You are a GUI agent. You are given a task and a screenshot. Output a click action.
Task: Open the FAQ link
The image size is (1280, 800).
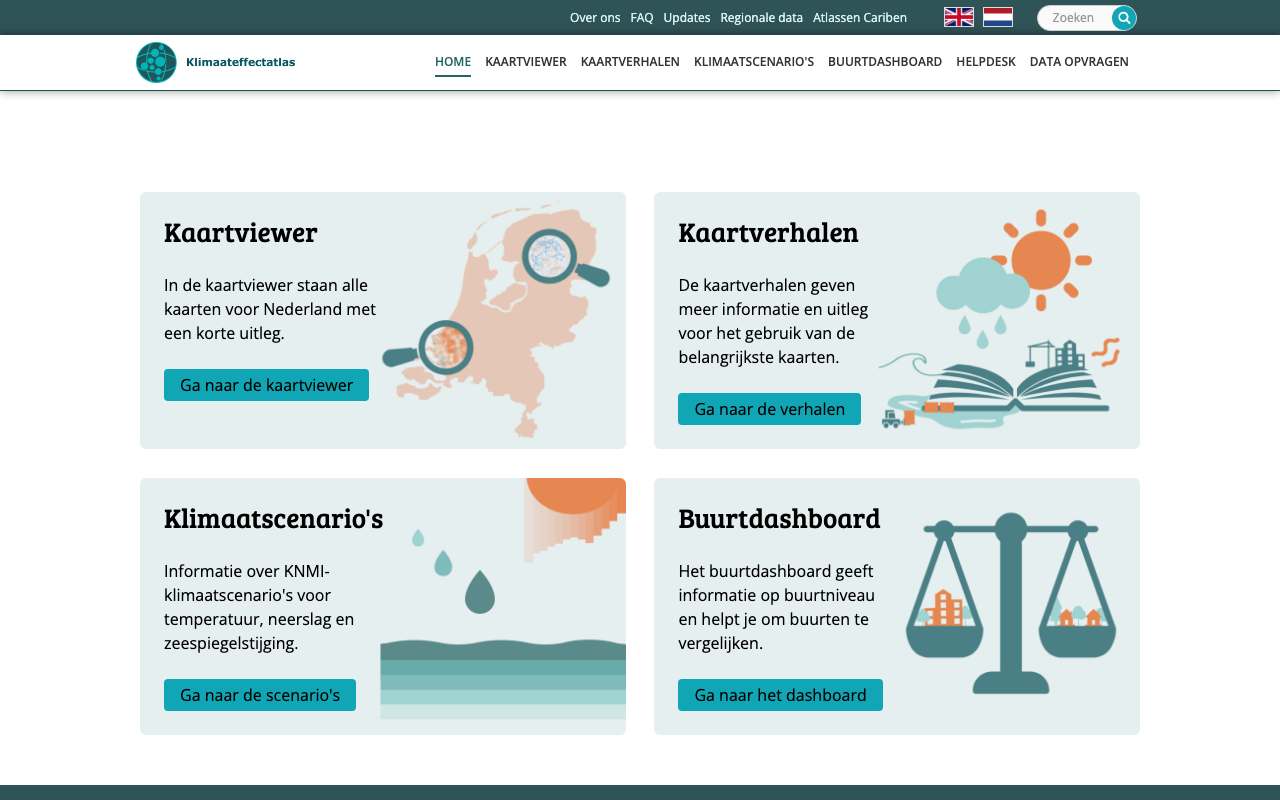642,18
